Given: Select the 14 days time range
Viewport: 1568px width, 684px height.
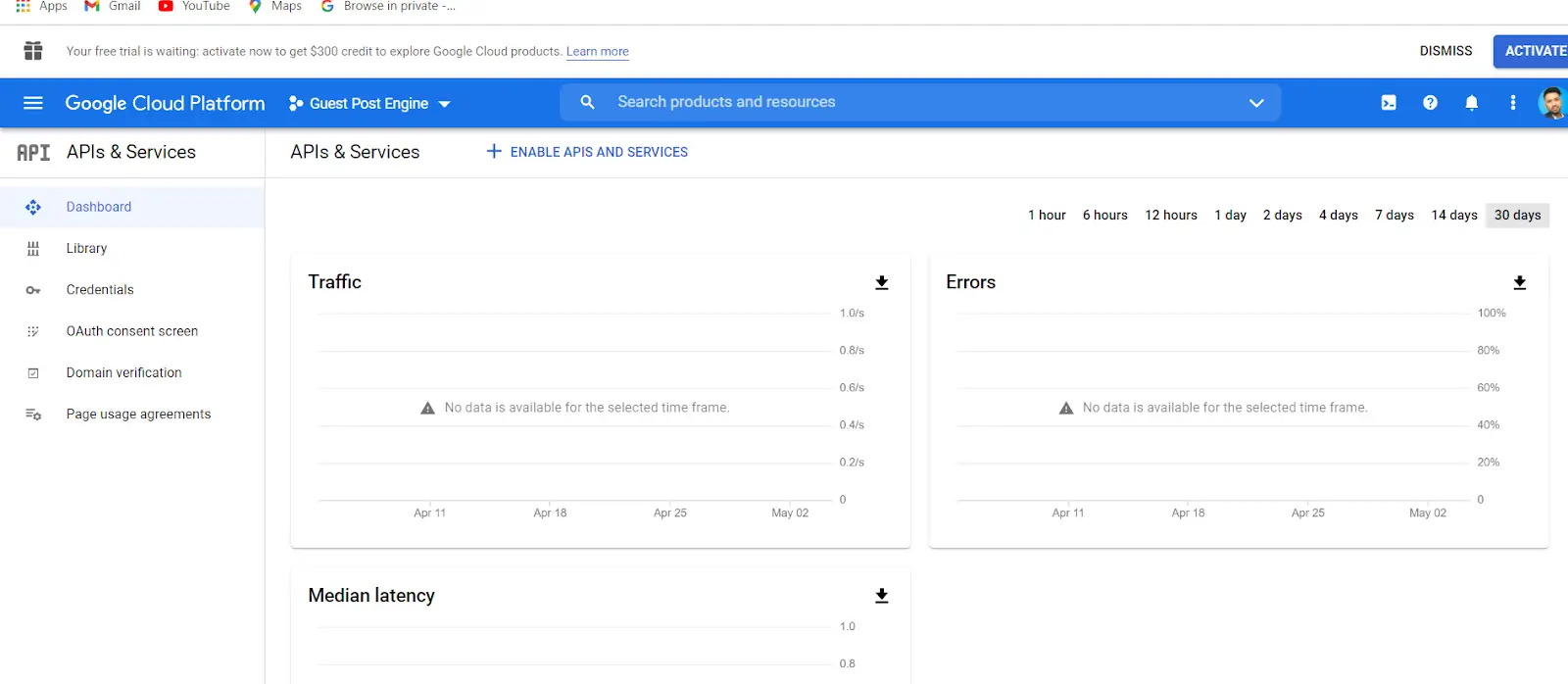Looking at the screenshot, I should pyautogui.click(x=1453, y=216).
